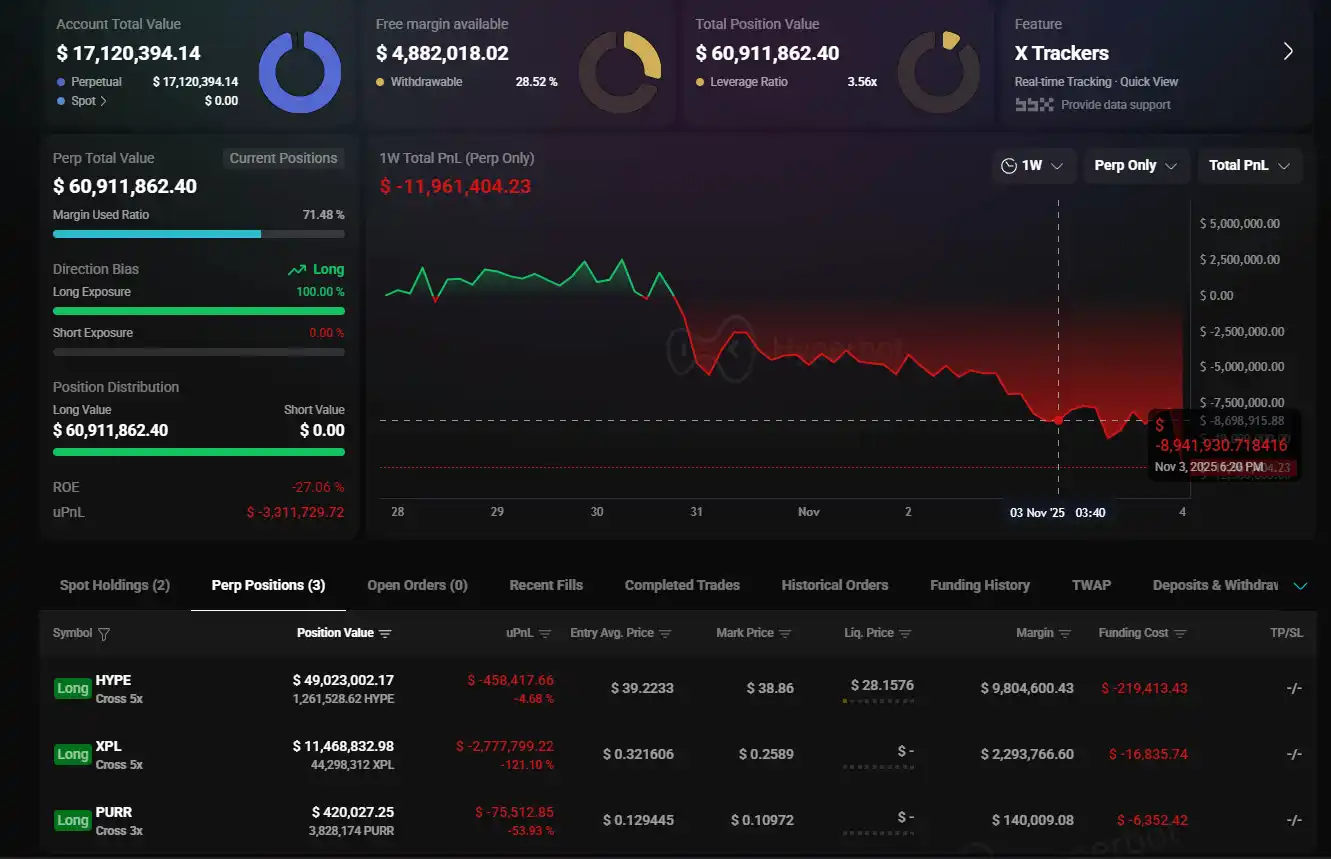The height and width of the screenshot is (859, 1331).
Task: Click the Long badge on XPL row
Action: pos(72,754)
